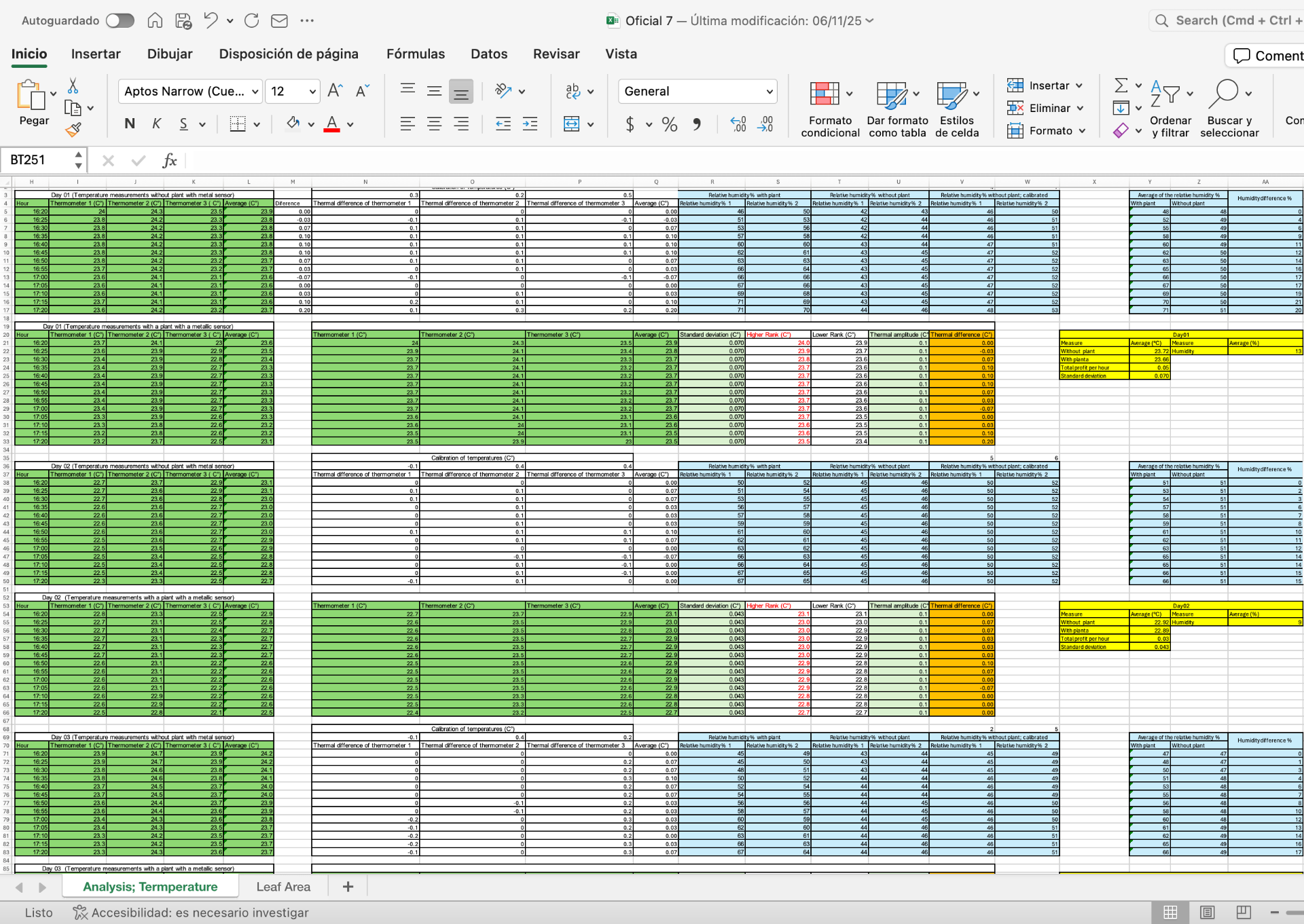The width and height of the screenshot is (1304, 924).
Task: Toggle italic formatting with K button
Action: pyautogui.click(x=156, y=124)
